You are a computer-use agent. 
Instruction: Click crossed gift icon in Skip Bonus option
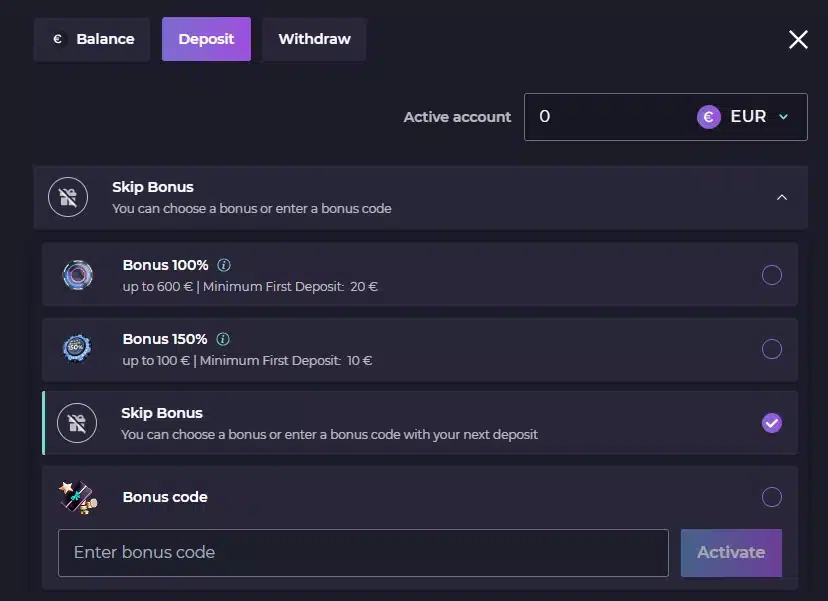point(77,423)
